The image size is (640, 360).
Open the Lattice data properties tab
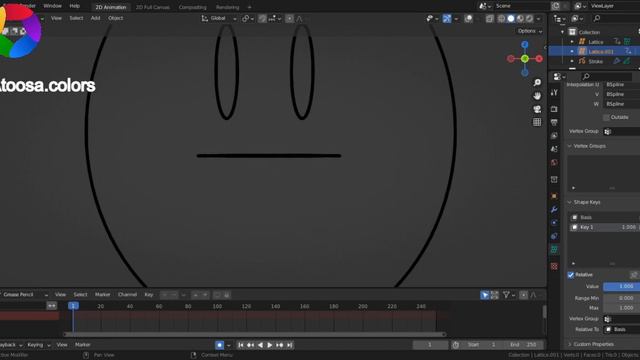point(554,249)
